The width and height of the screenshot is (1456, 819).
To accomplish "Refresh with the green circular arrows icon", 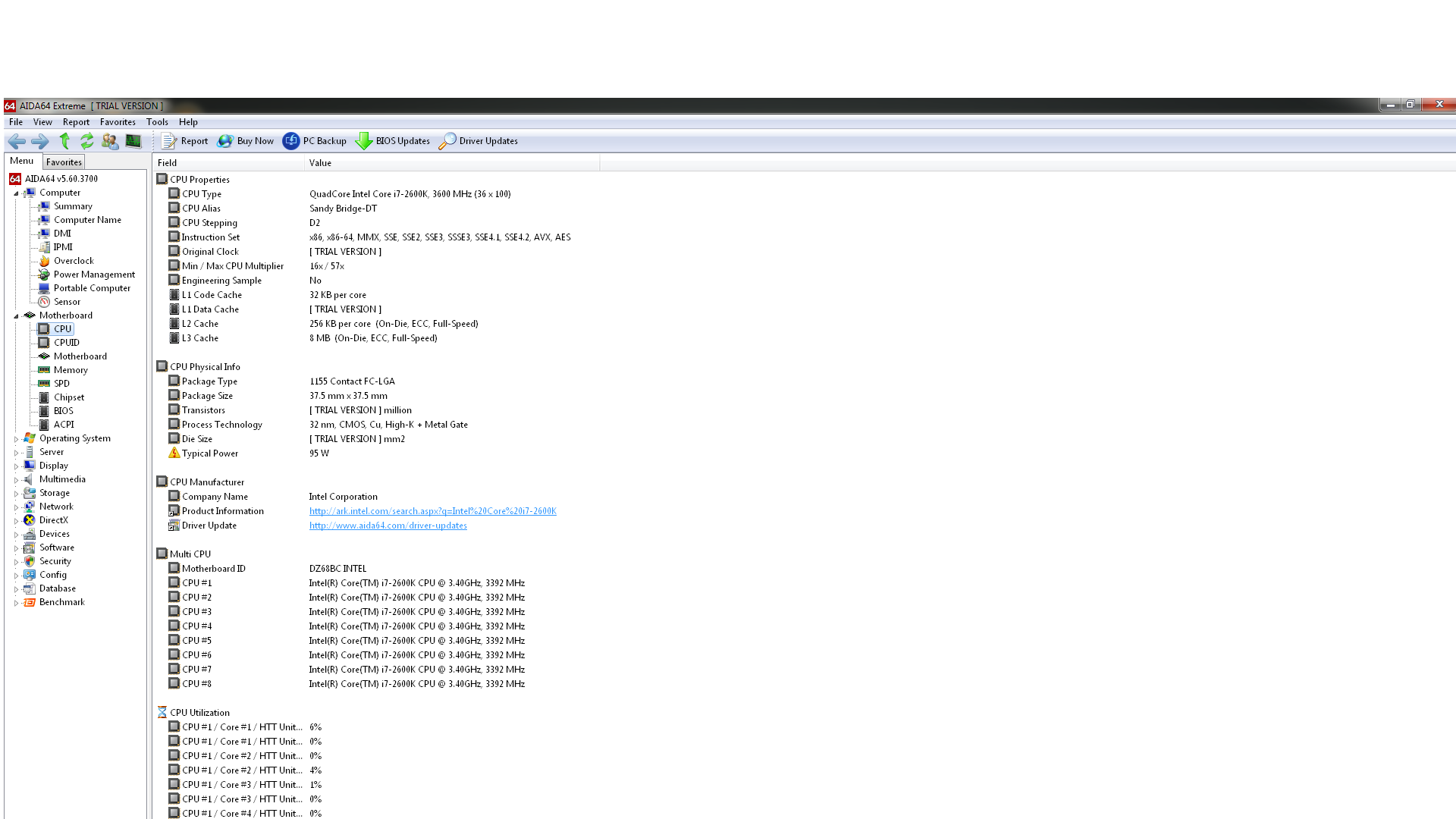I will tap(87, 141).
